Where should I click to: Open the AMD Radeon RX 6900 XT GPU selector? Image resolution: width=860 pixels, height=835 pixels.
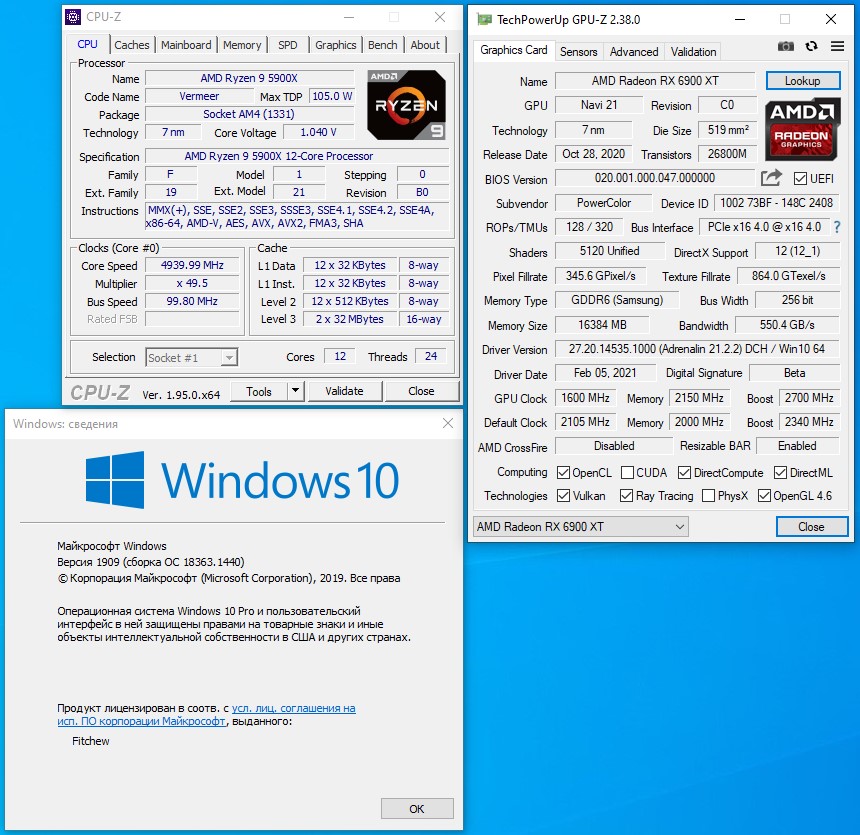click(x=580, y=527)
